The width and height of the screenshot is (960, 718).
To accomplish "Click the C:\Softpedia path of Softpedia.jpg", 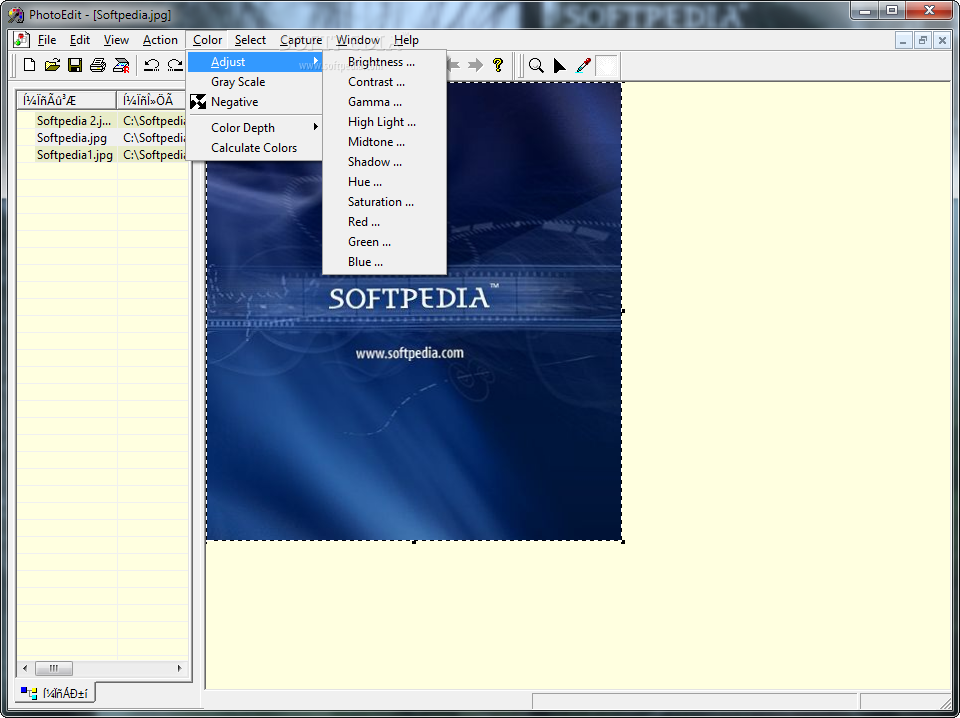I will coord(154,138).
